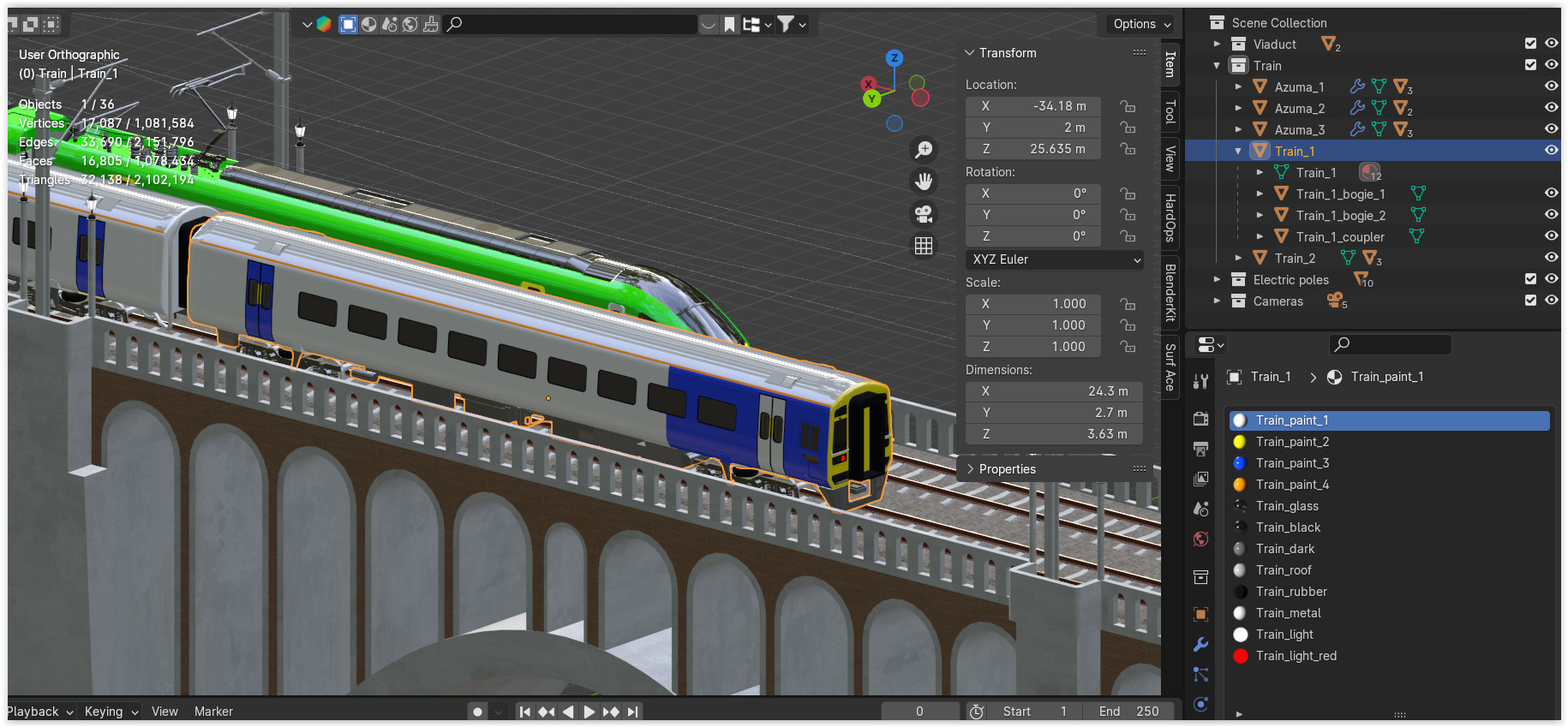Click the bookmark icon in header

729,25
